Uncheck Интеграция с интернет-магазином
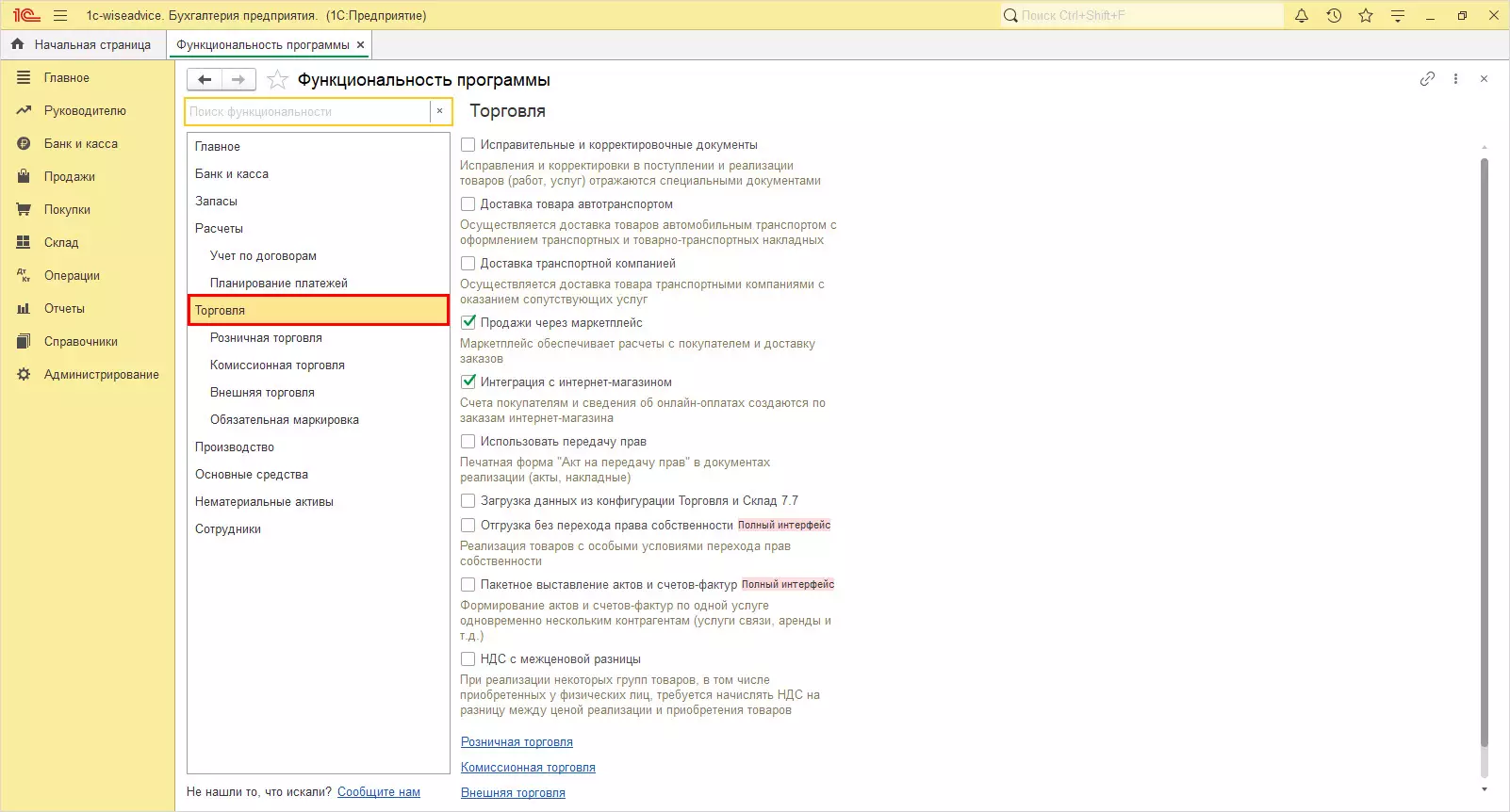Viewport: 1510px width, 812px height. click(x=468, y=382)
